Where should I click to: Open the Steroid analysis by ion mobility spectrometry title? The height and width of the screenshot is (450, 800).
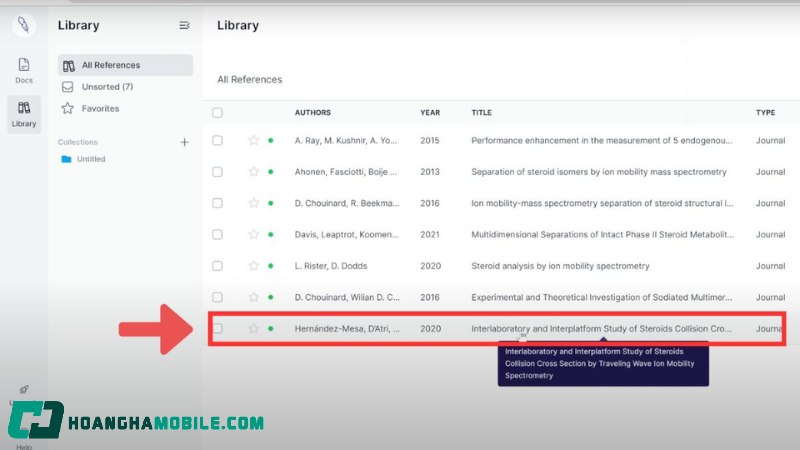point(560,266)
